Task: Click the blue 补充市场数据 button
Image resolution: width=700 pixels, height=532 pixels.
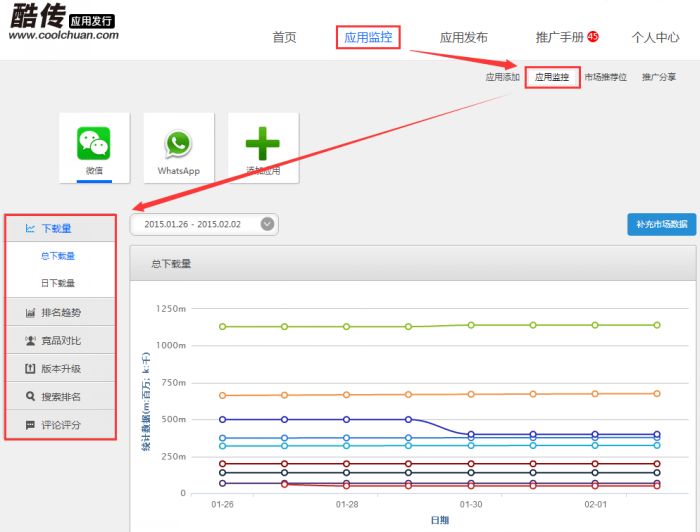Action: pos(662,224)
